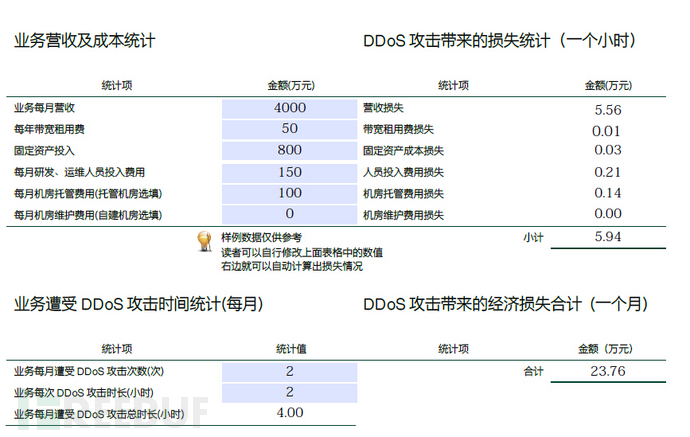Click the 样例数据仅供参考 note line
690x437 pixels.
coord(261,238)
